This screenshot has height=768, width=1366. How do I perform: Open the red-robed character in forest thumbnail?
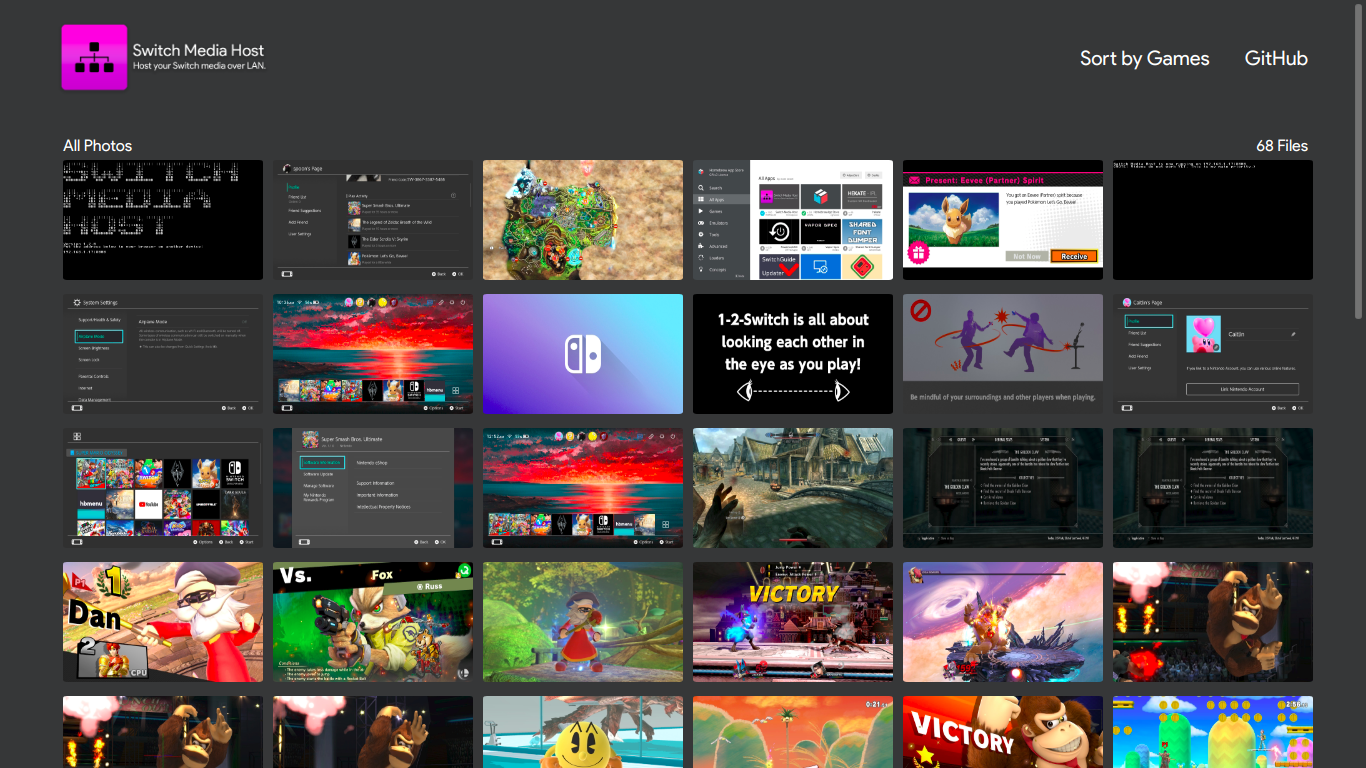[x=583, y=622]
